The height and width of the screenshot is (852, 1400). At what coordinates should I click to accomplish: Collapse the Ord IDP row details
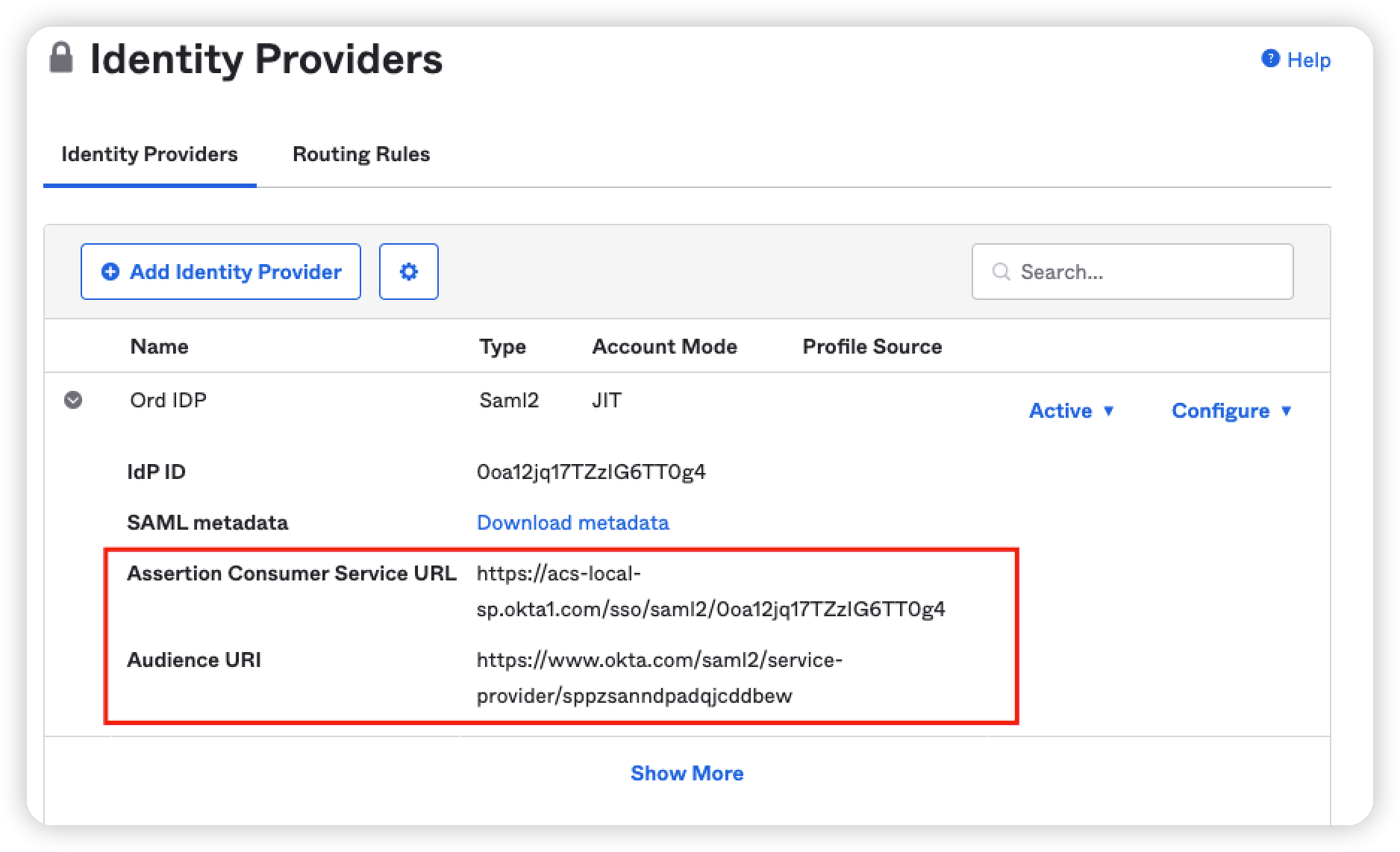click(x=73, y=401)
